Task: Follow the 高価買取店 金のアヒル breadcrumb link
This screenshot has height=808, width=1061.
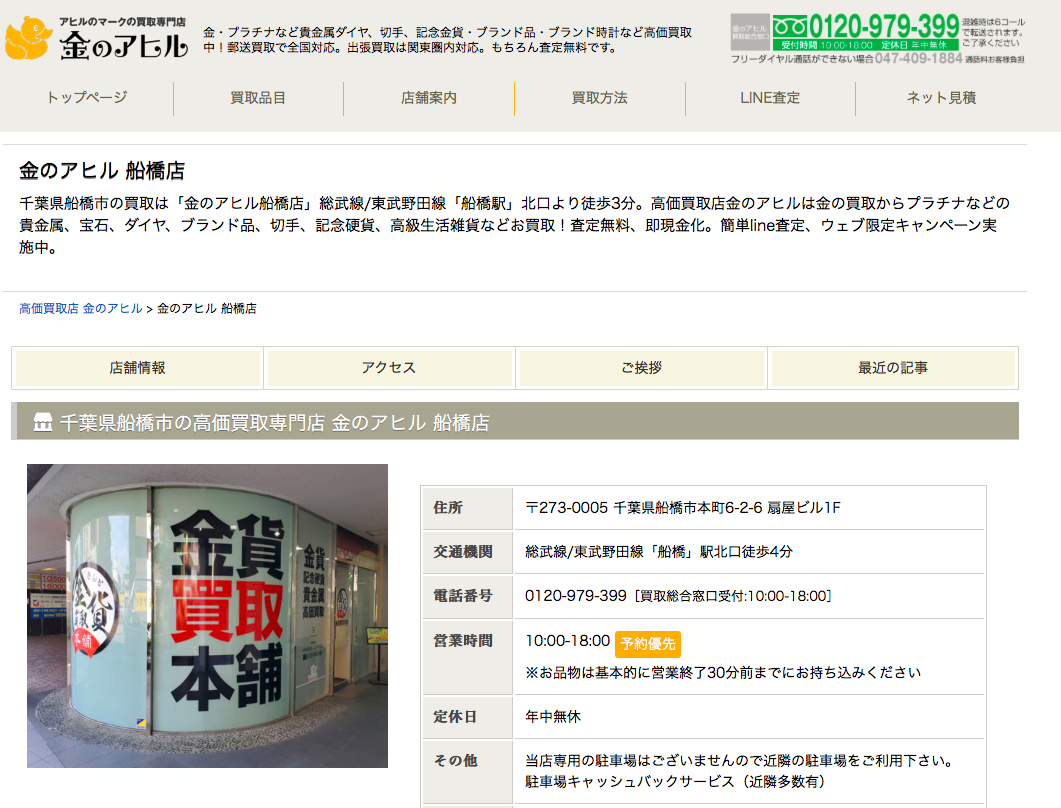Action: coord(76,309)
